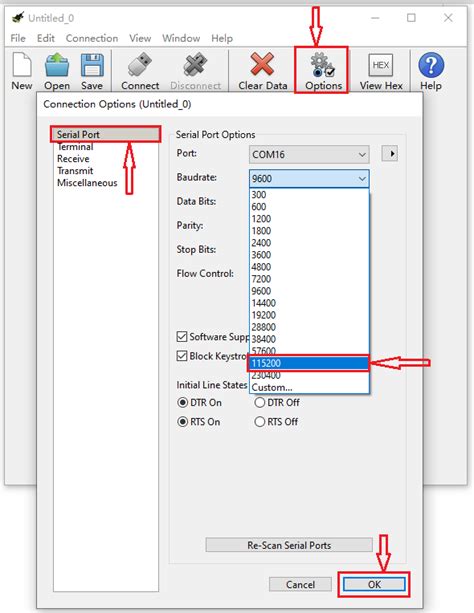Click the New document toolbar icon
The height and width of the screenshot is (613, 474).
pos(22,65)
